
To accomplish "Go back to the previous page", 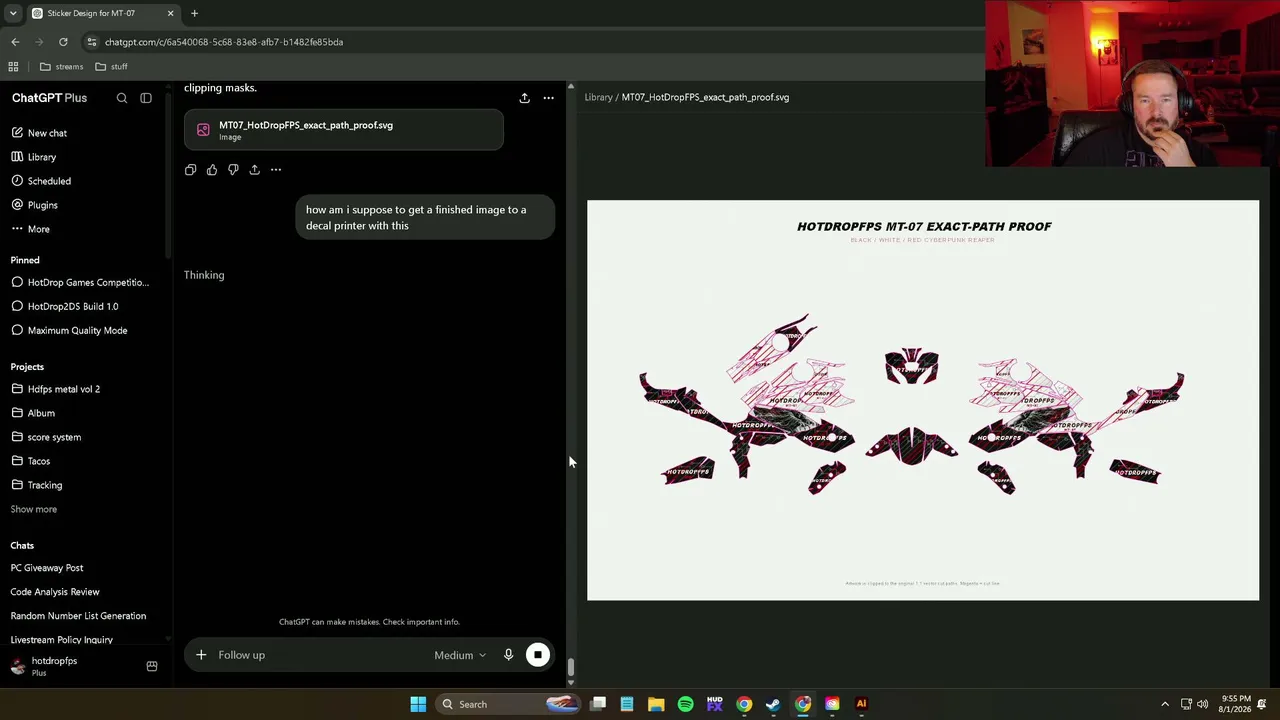I will click(15, 42).
